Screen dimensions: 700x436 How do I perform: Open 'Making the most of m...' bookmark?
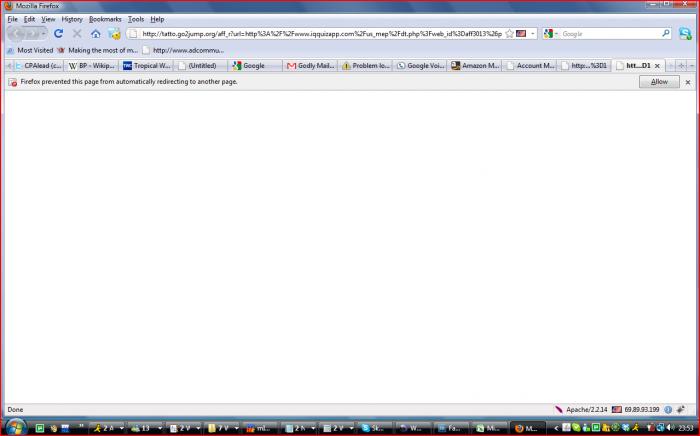pos(97,50)
